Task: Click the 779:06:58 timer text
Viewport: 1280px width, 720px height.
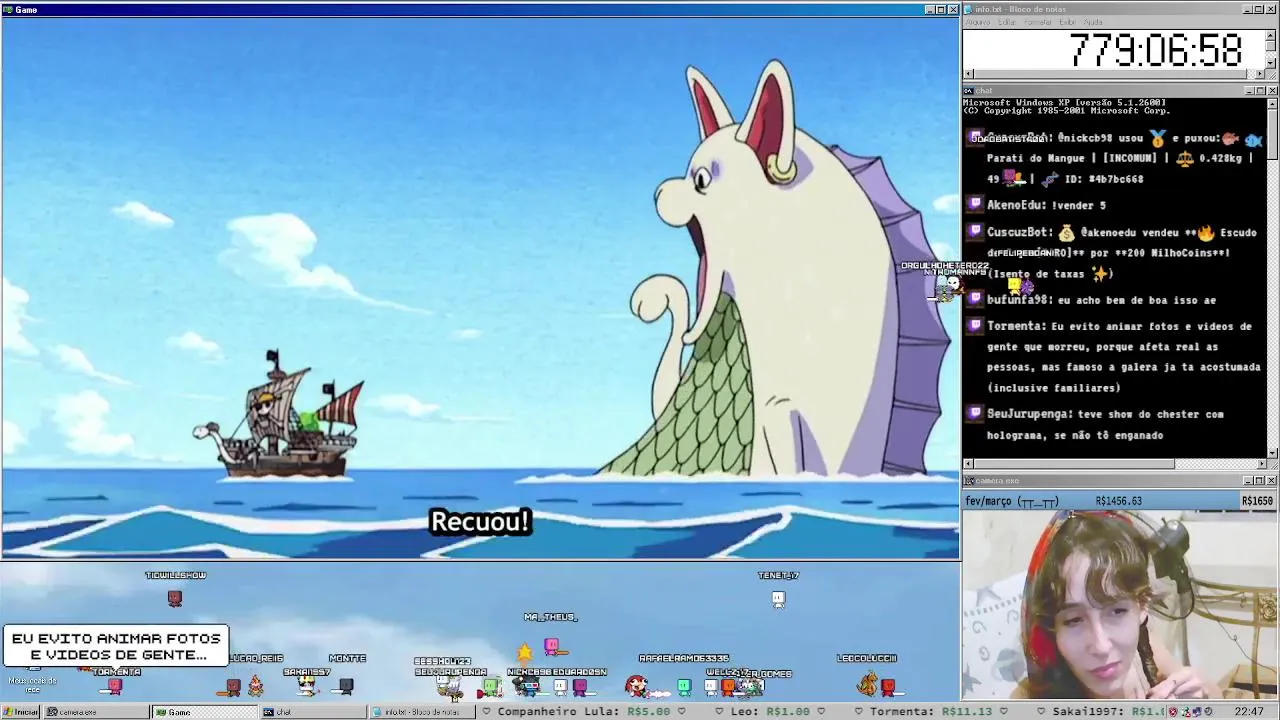Action: coord(1155,50)
